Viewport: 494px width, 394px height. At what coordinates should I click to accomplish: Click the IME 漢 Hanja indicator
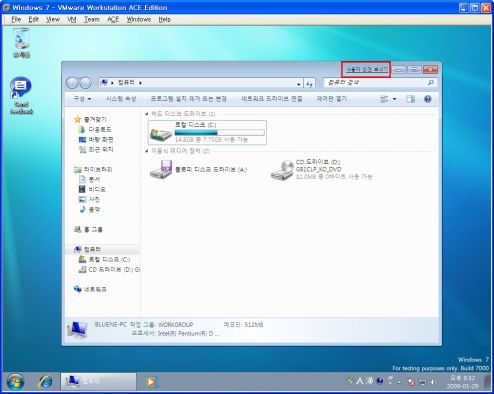click(369, 381)
